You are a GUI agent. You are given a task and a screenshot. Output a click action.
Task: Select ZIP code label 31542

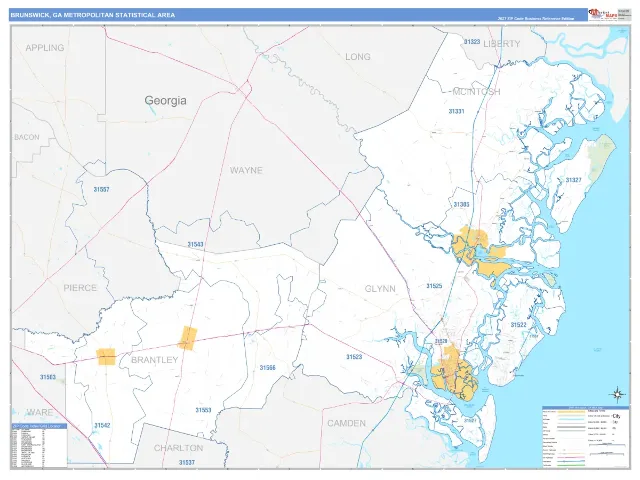(102, 425)
